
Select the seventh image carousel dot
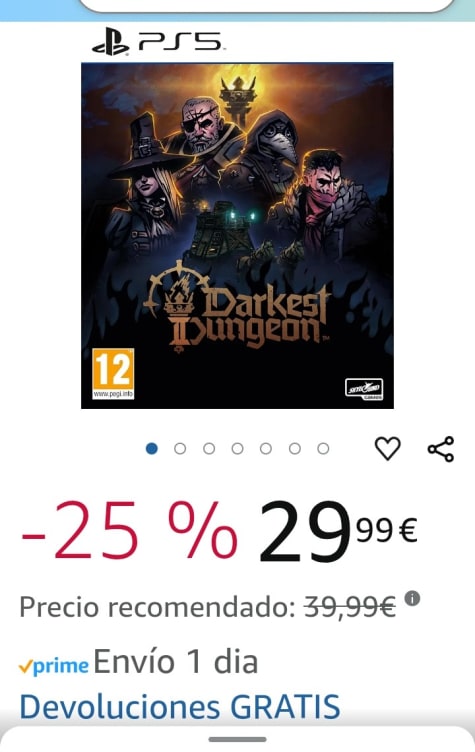[323, 448]
